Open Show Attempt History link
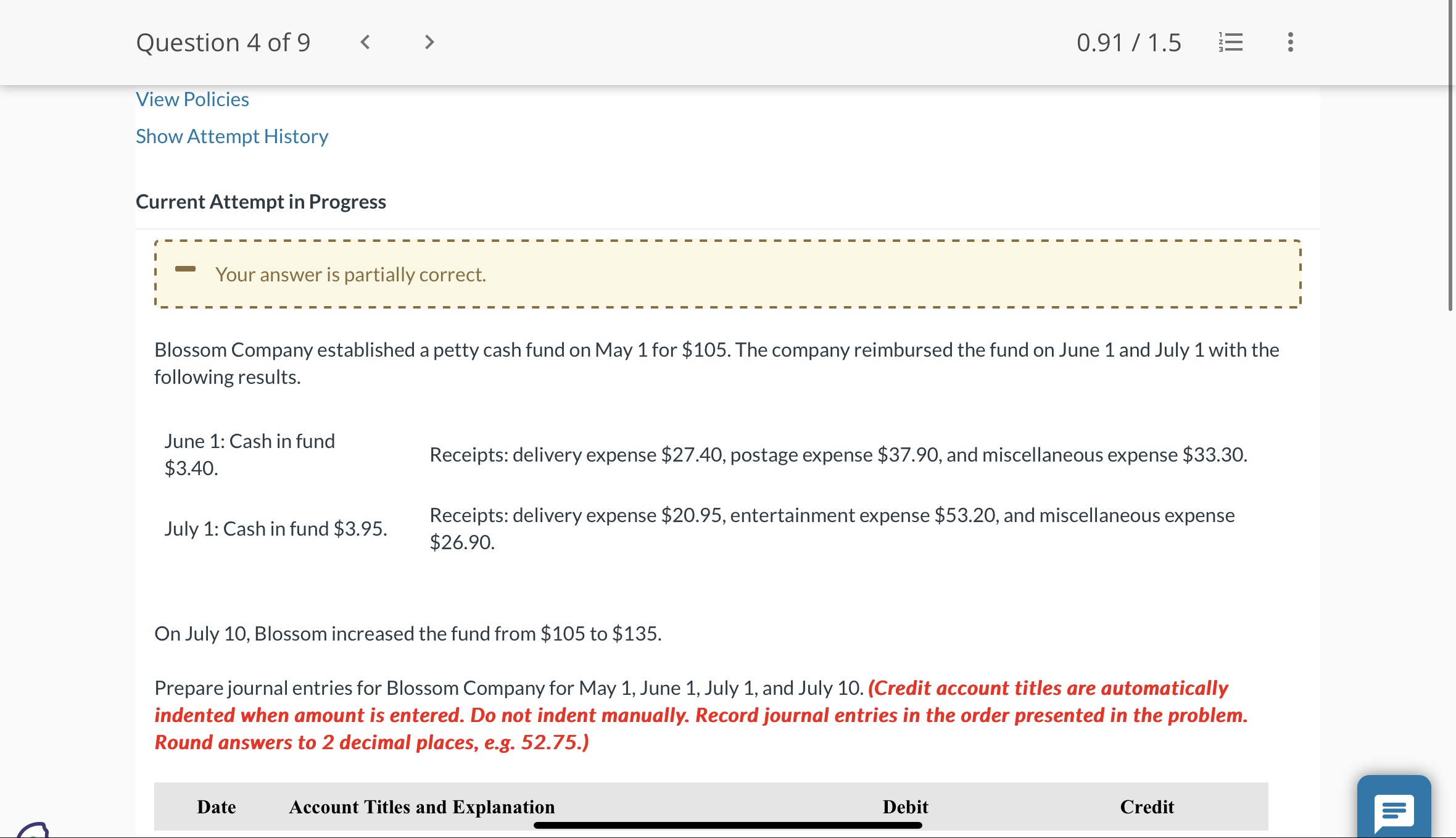 232,136
